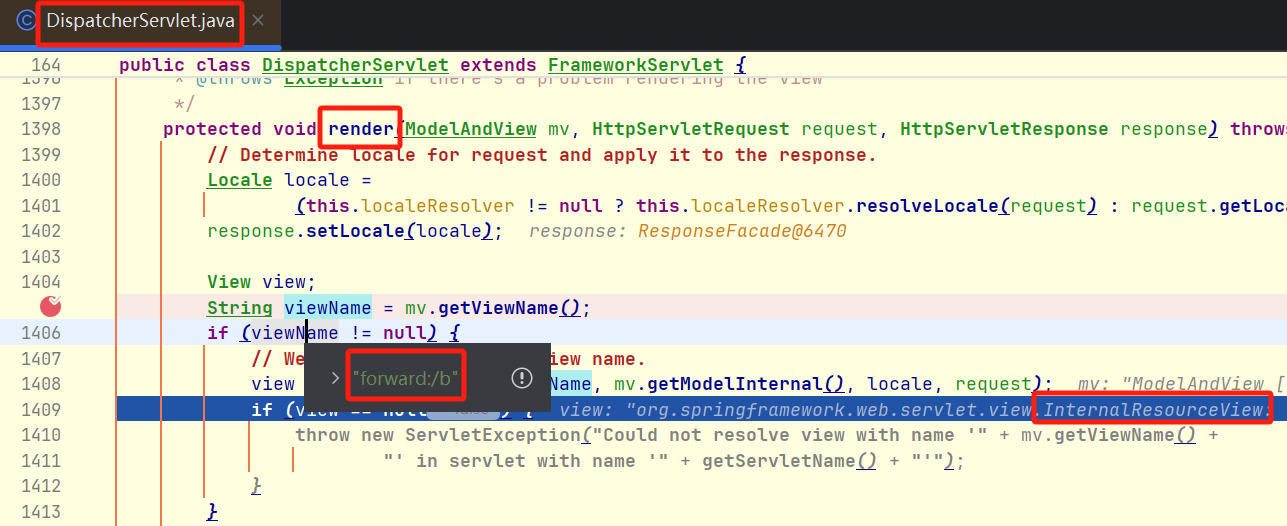Click gutter line number 1409
The width and height of the screenshot is (1287, 526).
pos(40,410)
